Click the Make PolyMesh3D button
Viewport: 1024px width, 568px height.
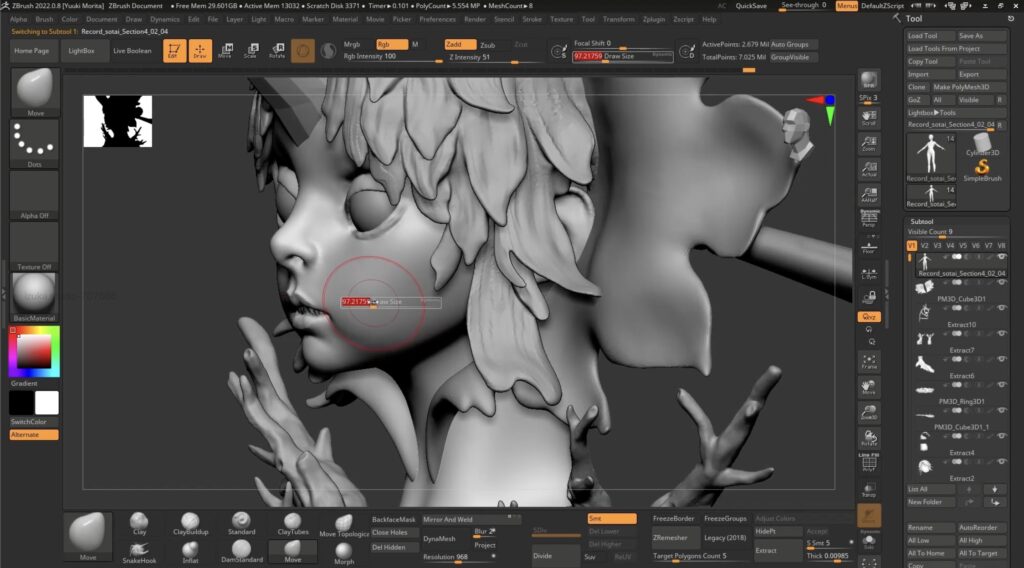point(961,87)
